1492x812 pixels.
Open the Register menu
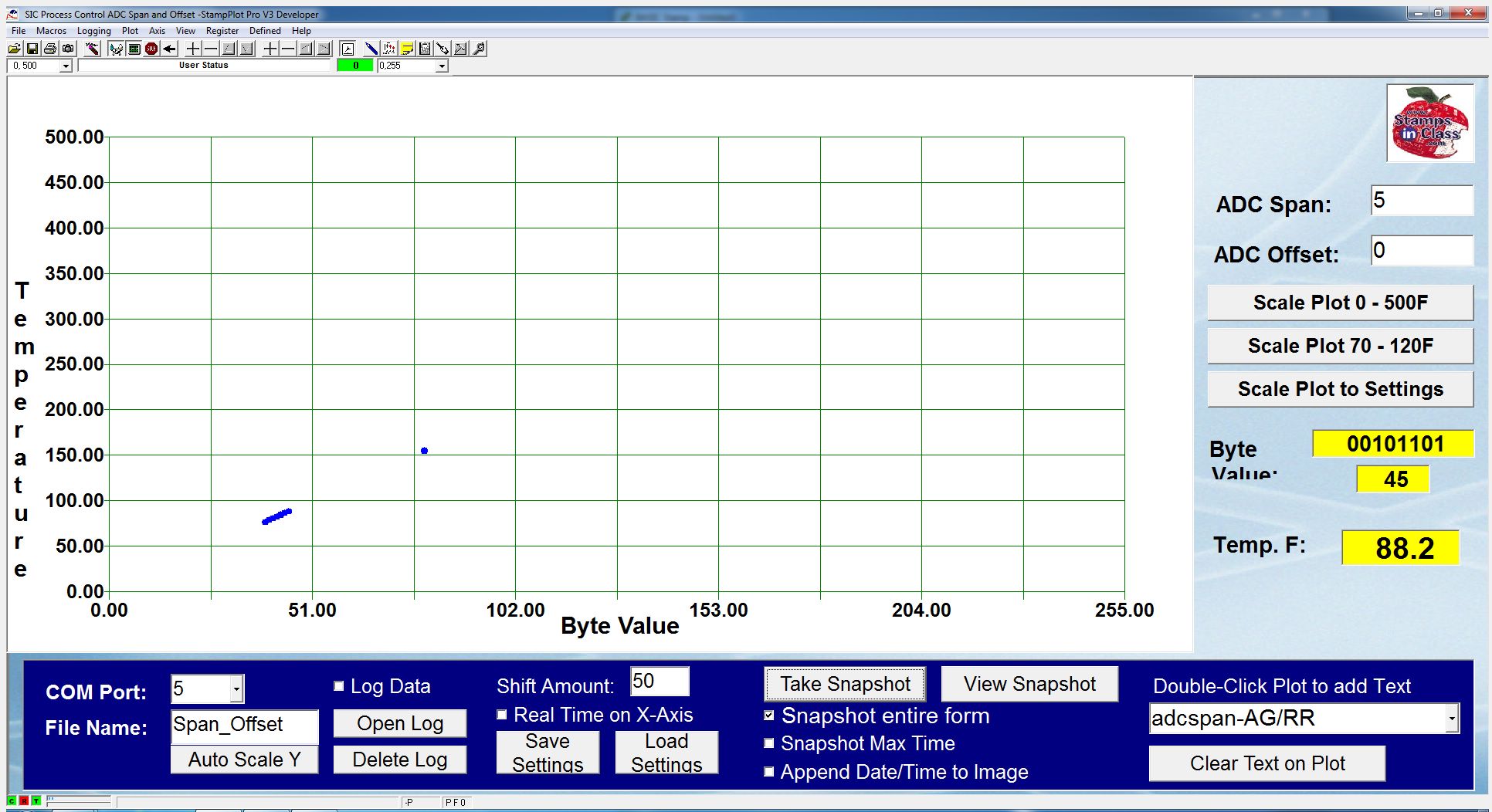(x=222, y=31)
